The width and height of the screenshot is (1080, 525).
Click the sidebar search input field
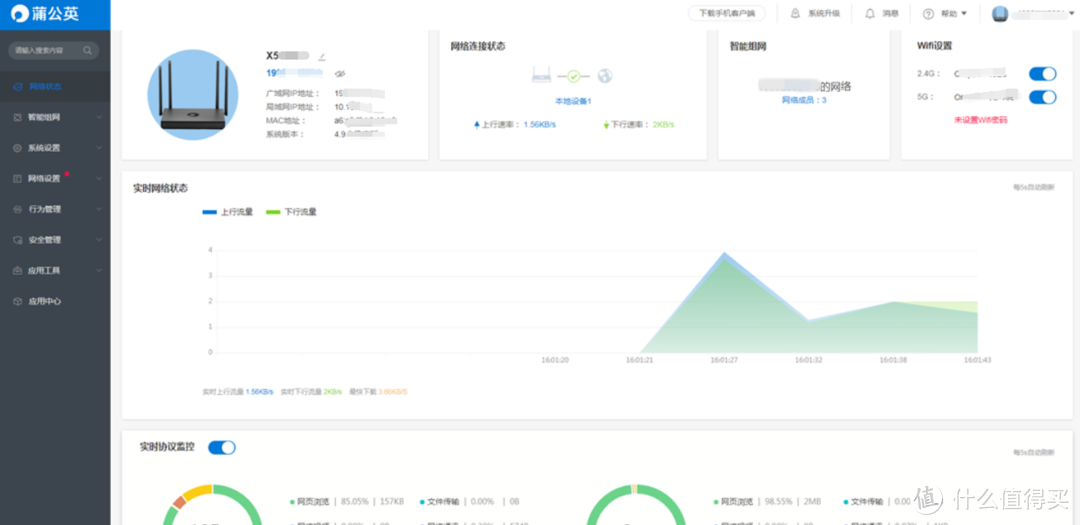(45, 50)
